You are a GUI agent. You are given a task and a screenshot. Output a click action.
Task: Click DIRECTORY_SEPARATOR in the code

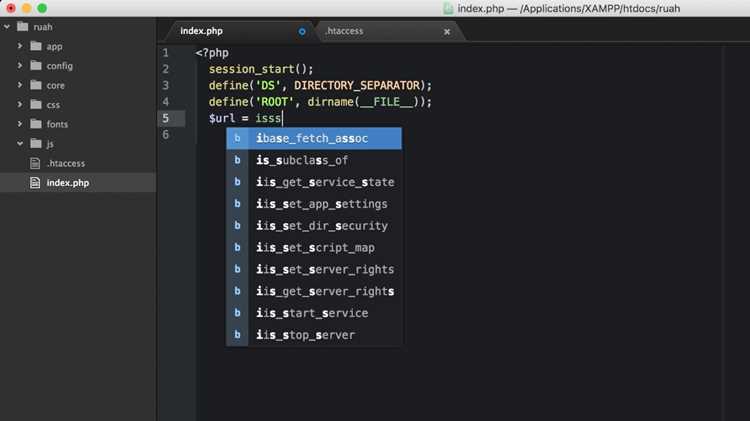tap(357, 85)
